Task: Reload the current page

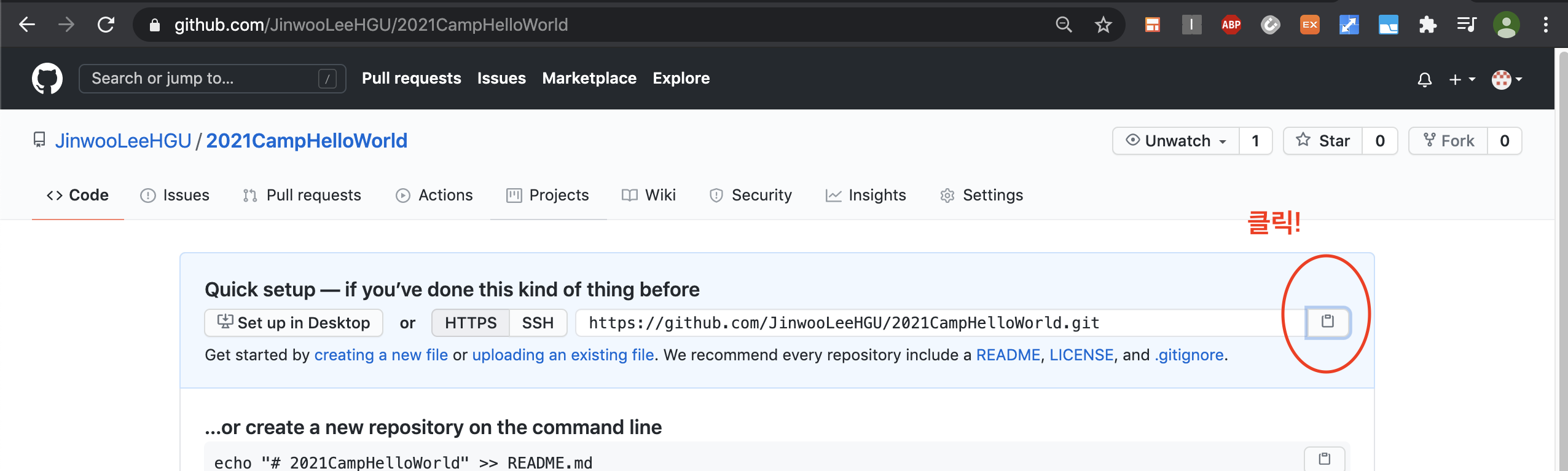Action: [x=106, y=25]
